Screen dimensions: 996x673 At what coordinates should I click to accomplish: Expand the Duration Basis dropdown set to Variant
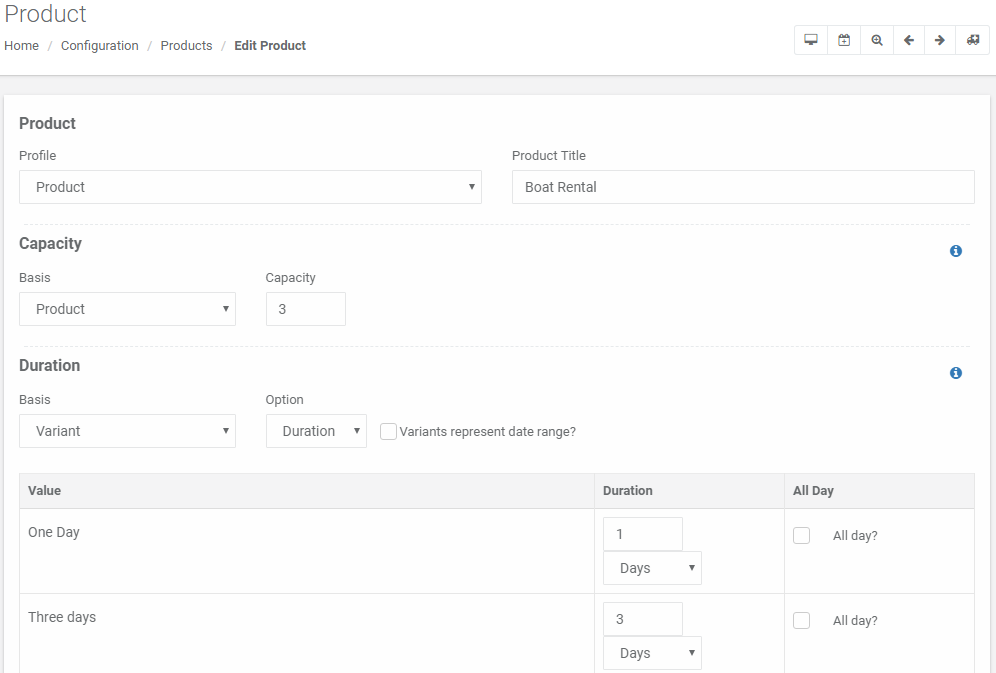pos(127,431)
